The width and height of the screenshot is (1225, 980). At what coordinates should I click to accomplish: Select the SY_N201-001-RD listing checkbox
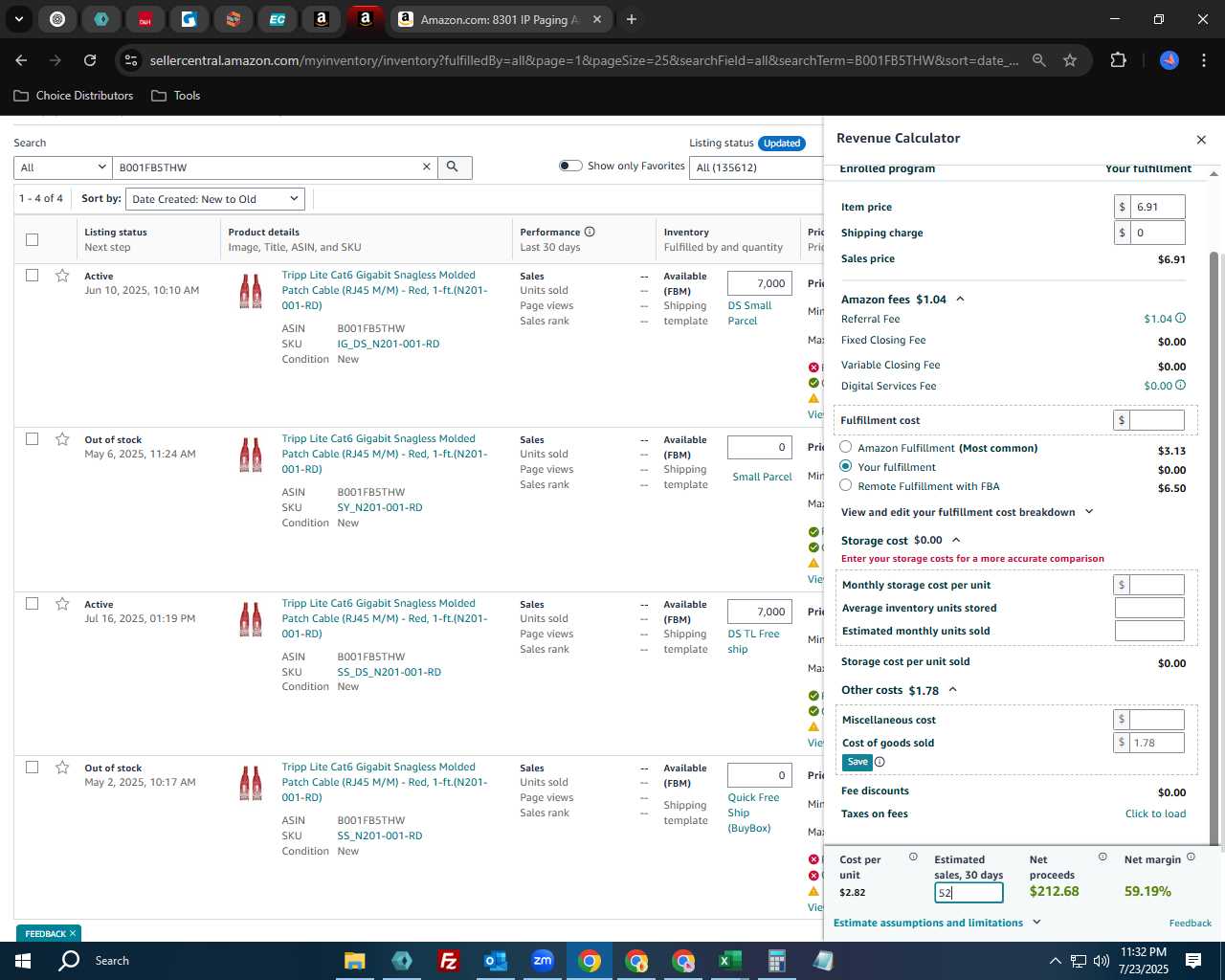point(33,439)
